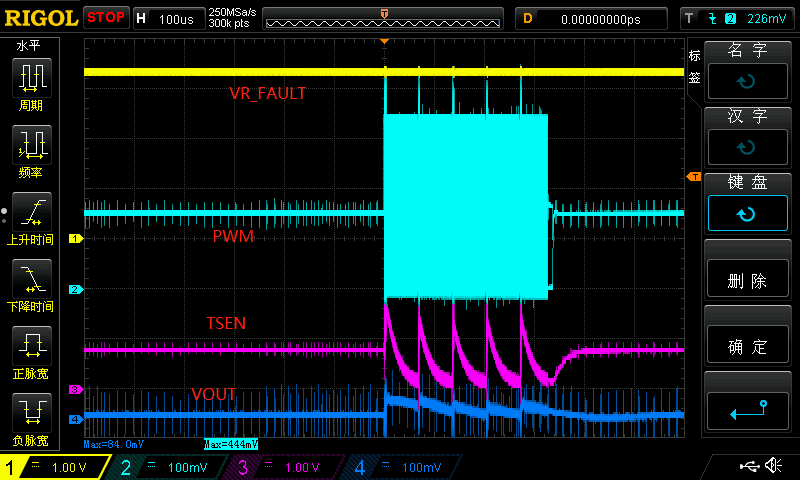Image resolution: width=800 pixels, height=480 pixels.
Task: Select the 负脉宽 negative pulse width icon
Action: 32,412
